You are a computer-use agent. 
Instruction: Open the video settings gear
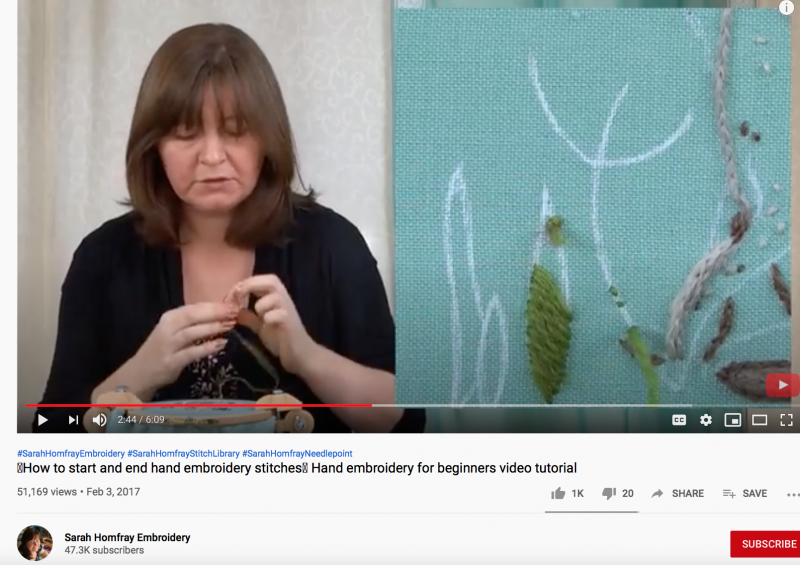(x=706, y=420)
